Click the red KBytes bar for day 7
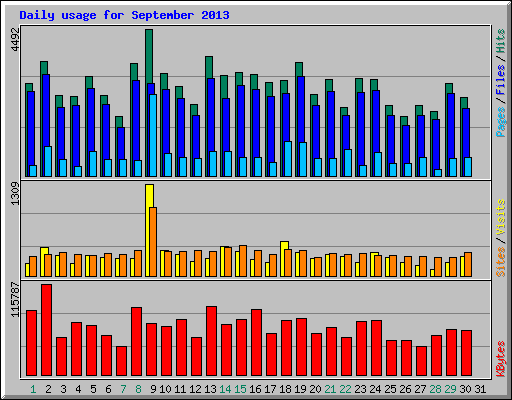 click(122, 361)
